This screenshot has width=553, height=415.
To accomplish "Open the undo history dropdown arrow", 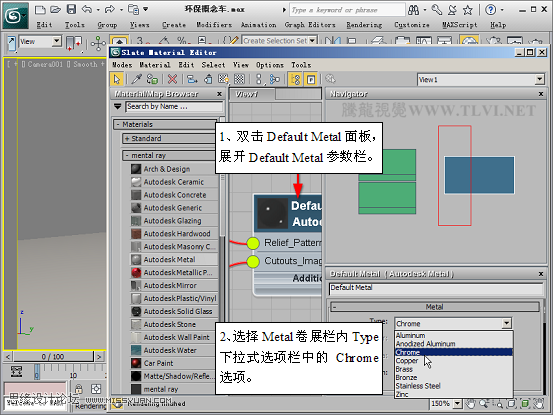I will [x=98, y=10].
